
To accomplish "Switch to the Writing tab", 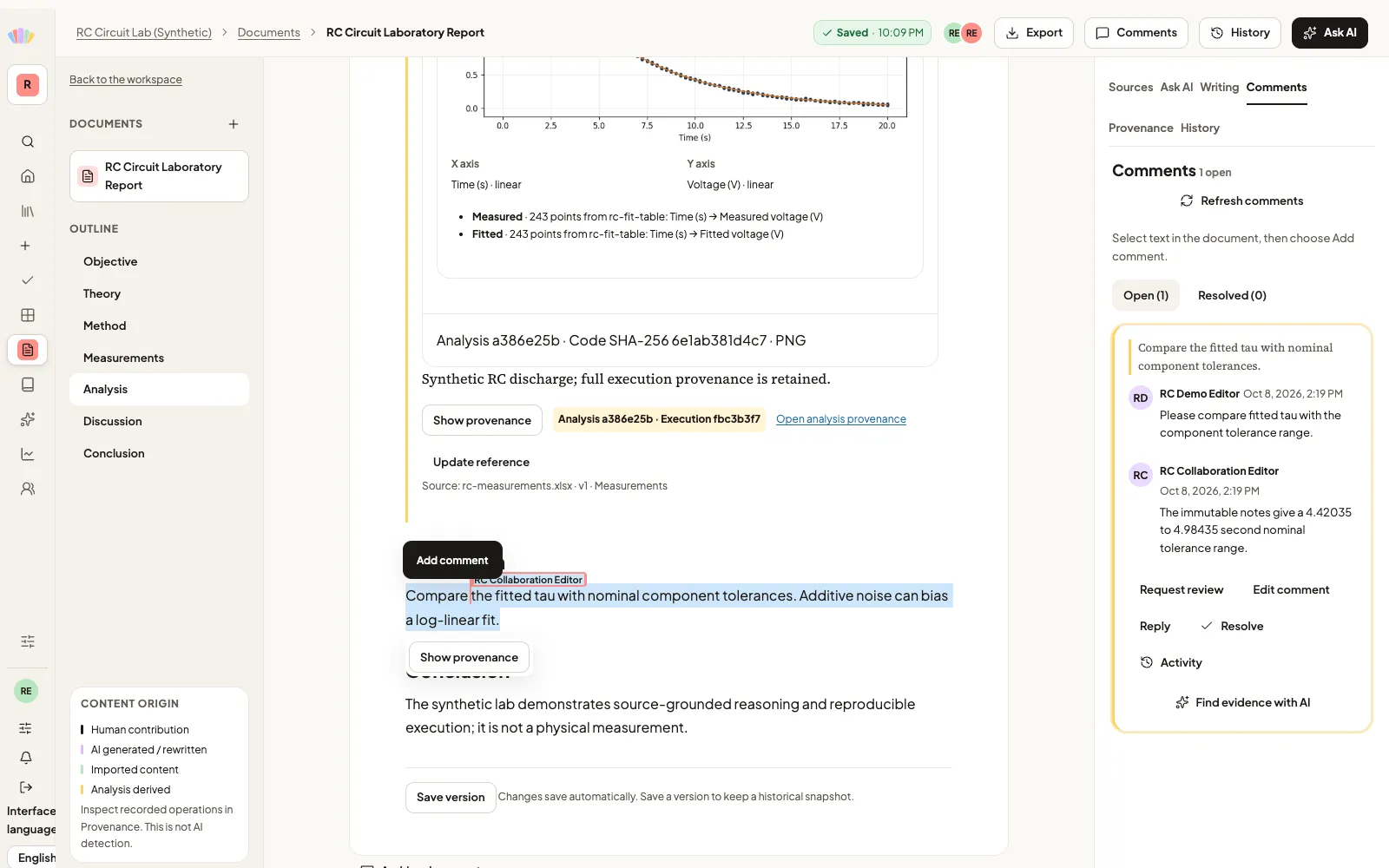I will coord(1219,87).
